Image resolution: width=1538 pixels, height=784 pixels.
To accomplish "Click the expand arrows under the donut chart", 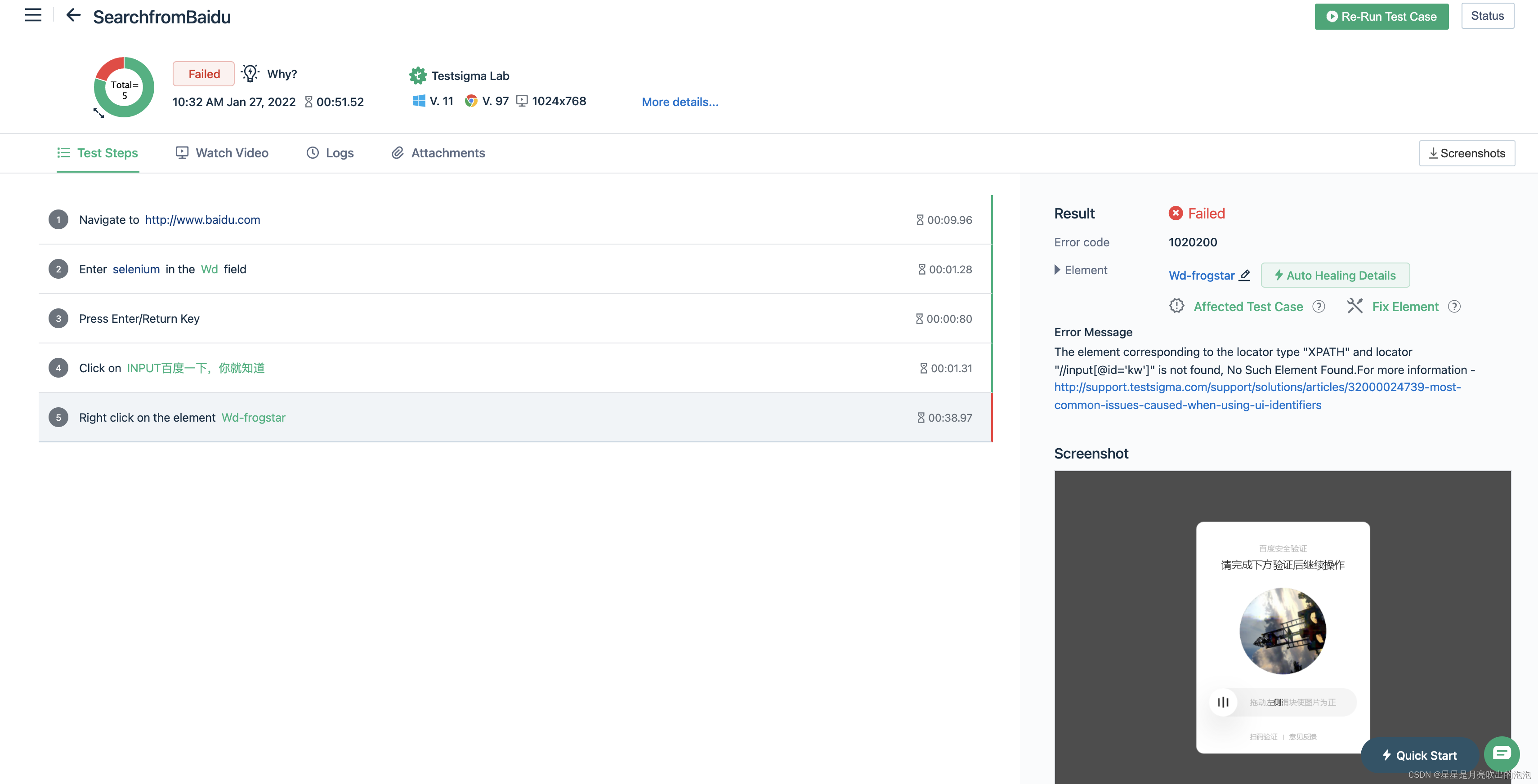I will [98, 113].
